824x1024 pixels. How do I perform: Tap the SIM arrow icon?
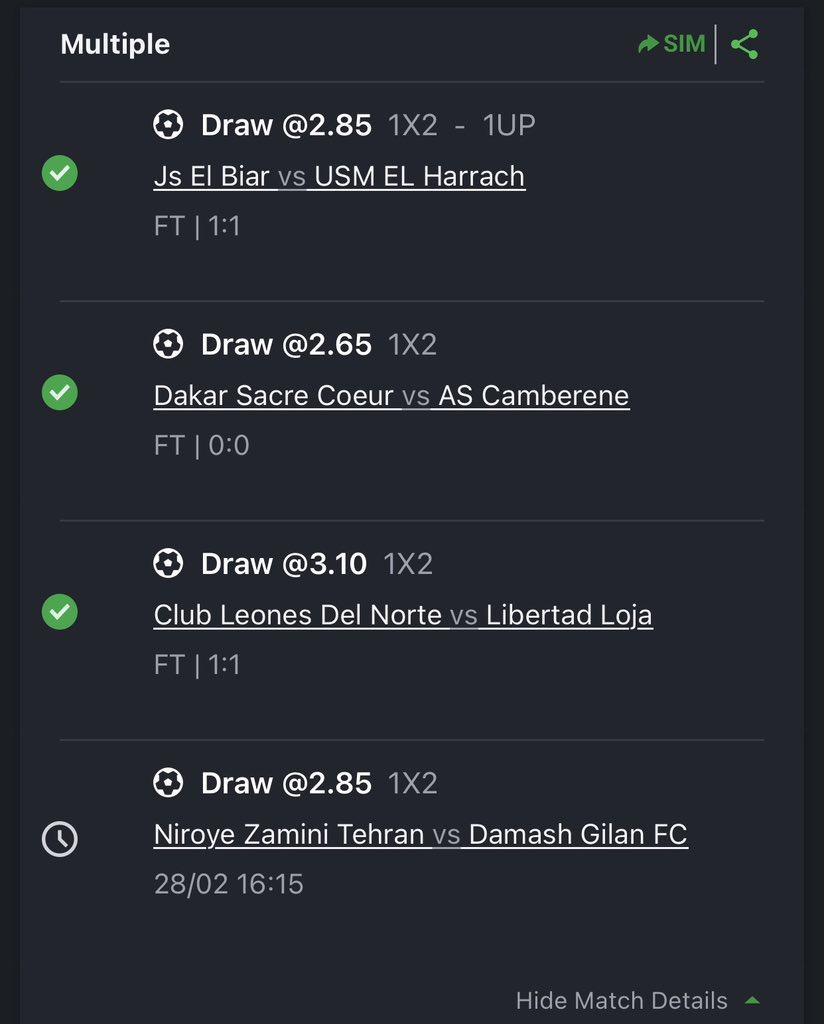click(x=648, y=44)
